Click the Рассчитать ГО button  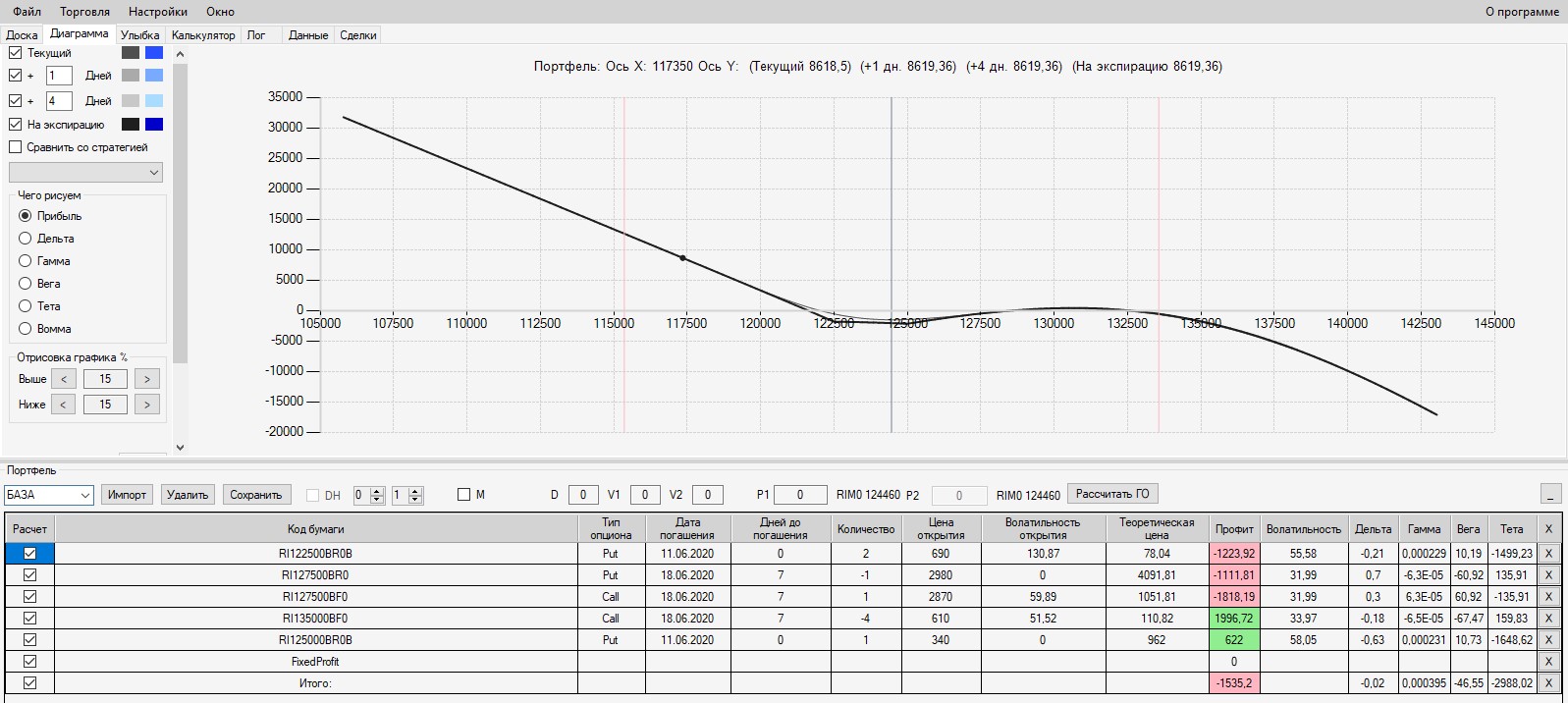(x=1112, y=494)
